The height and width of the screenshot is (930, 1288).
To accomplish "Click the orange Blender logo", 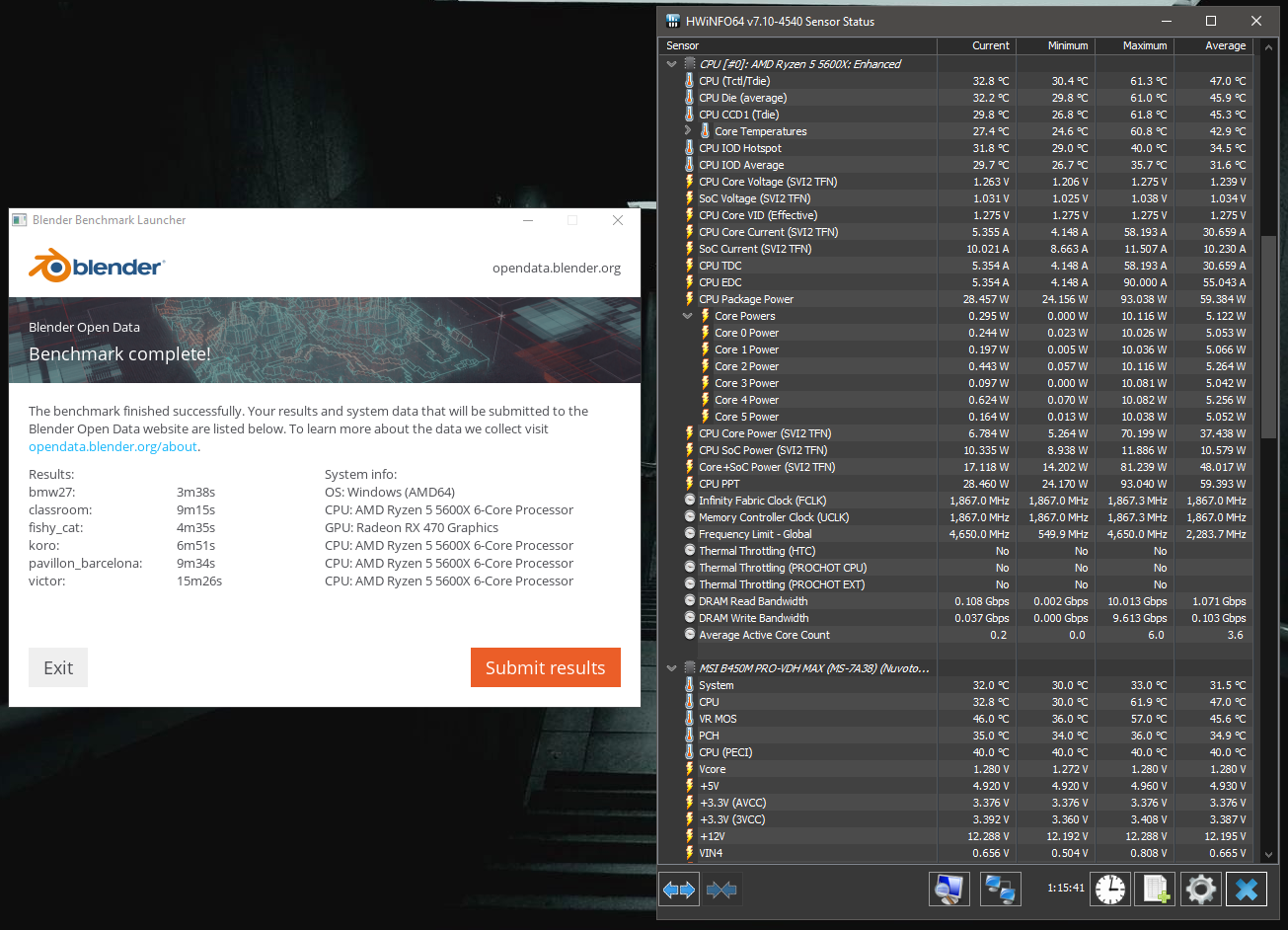I will point(97,267).
